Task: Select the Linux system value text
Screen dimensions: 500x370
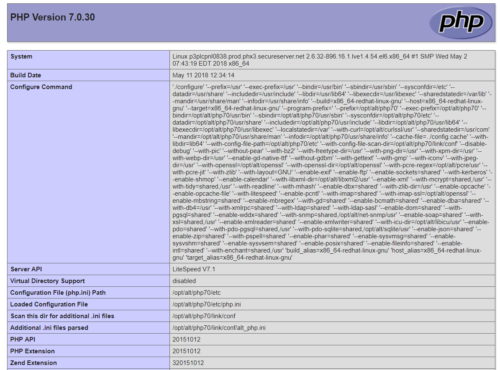Action: [x=320, y=60]
